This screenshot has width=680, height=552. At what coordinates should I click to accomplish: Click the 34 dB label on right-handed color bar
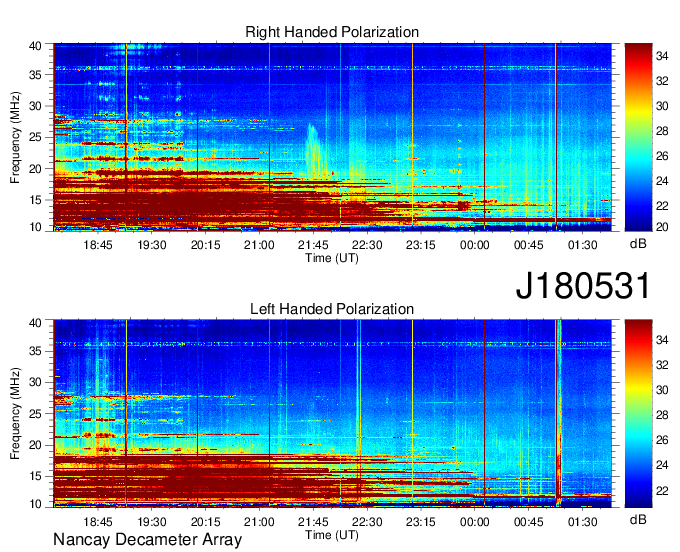coord(662,56)
